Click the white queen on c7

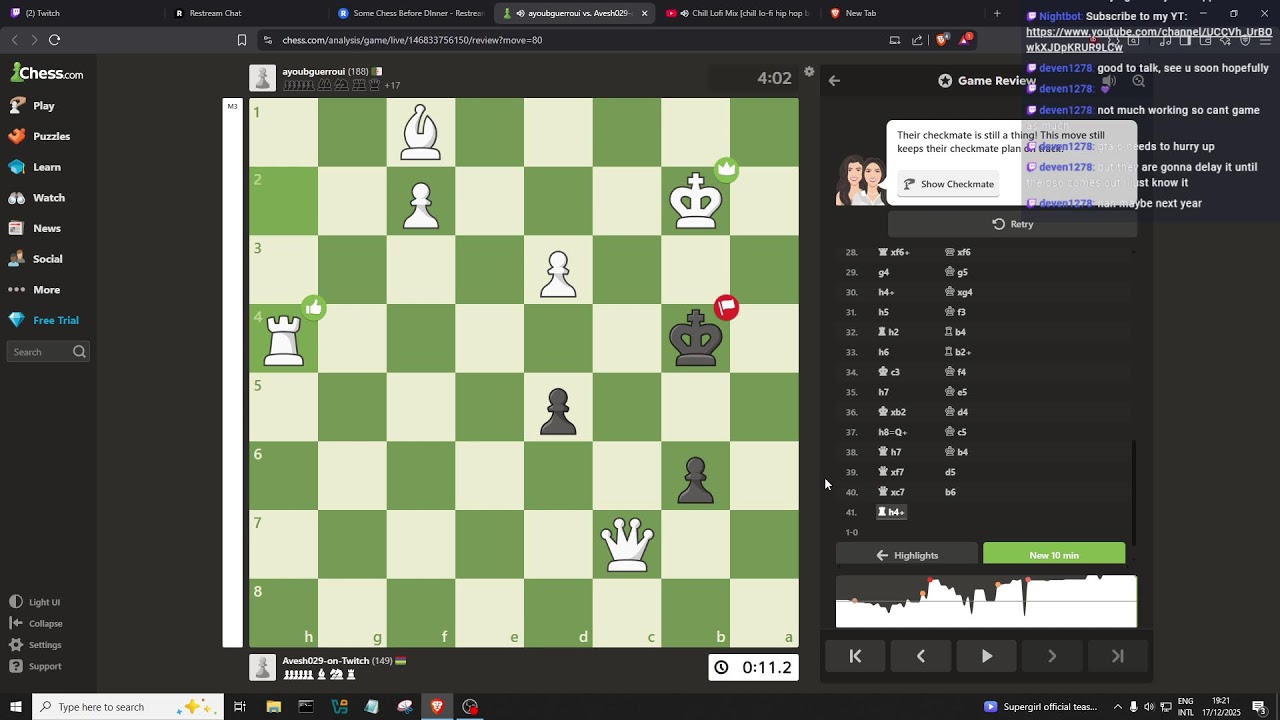click(627, 545)
